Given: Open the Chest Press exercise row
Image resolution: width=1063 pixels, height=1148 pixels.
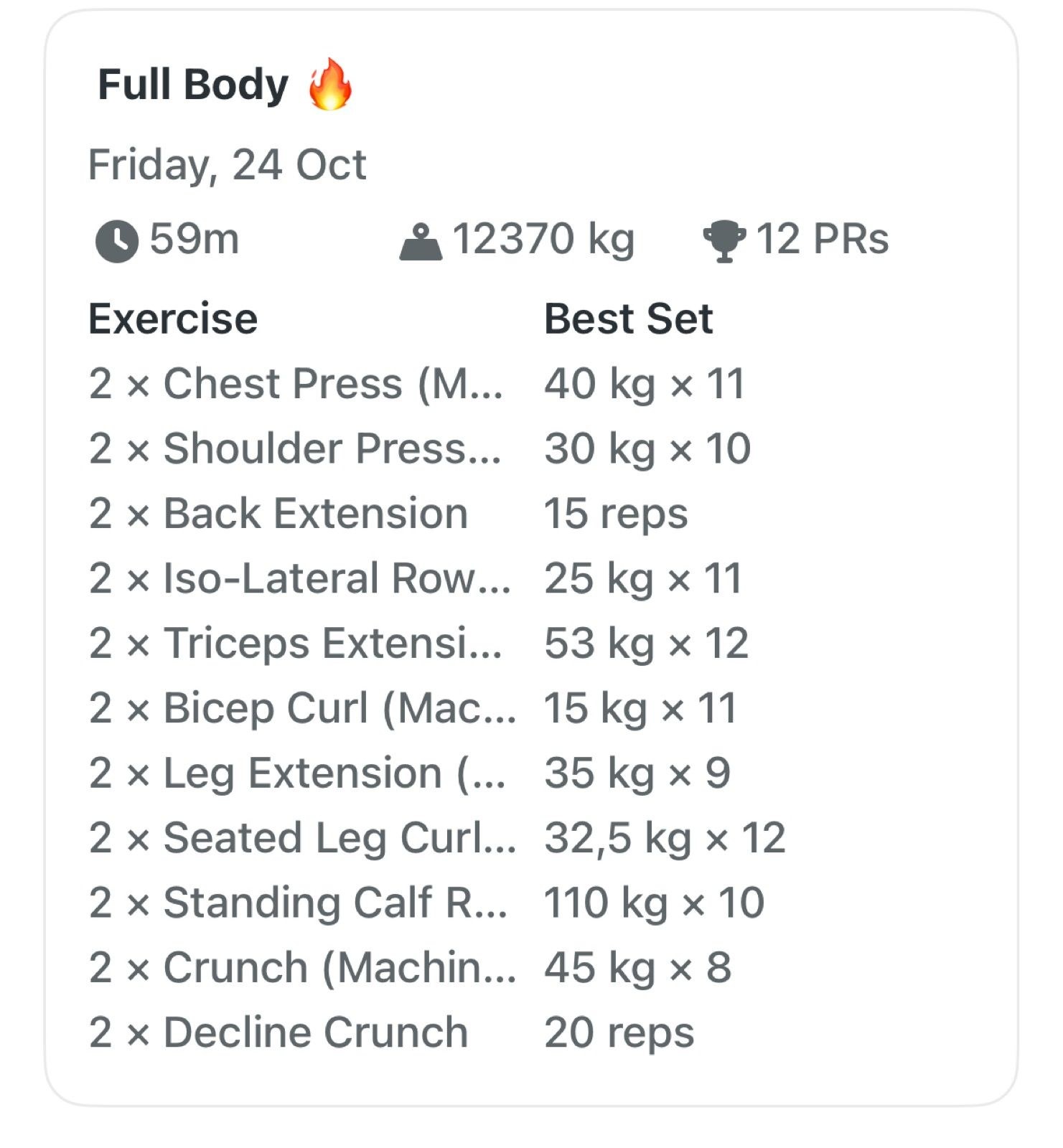Looking at the screenshot, I should (296, 384).
